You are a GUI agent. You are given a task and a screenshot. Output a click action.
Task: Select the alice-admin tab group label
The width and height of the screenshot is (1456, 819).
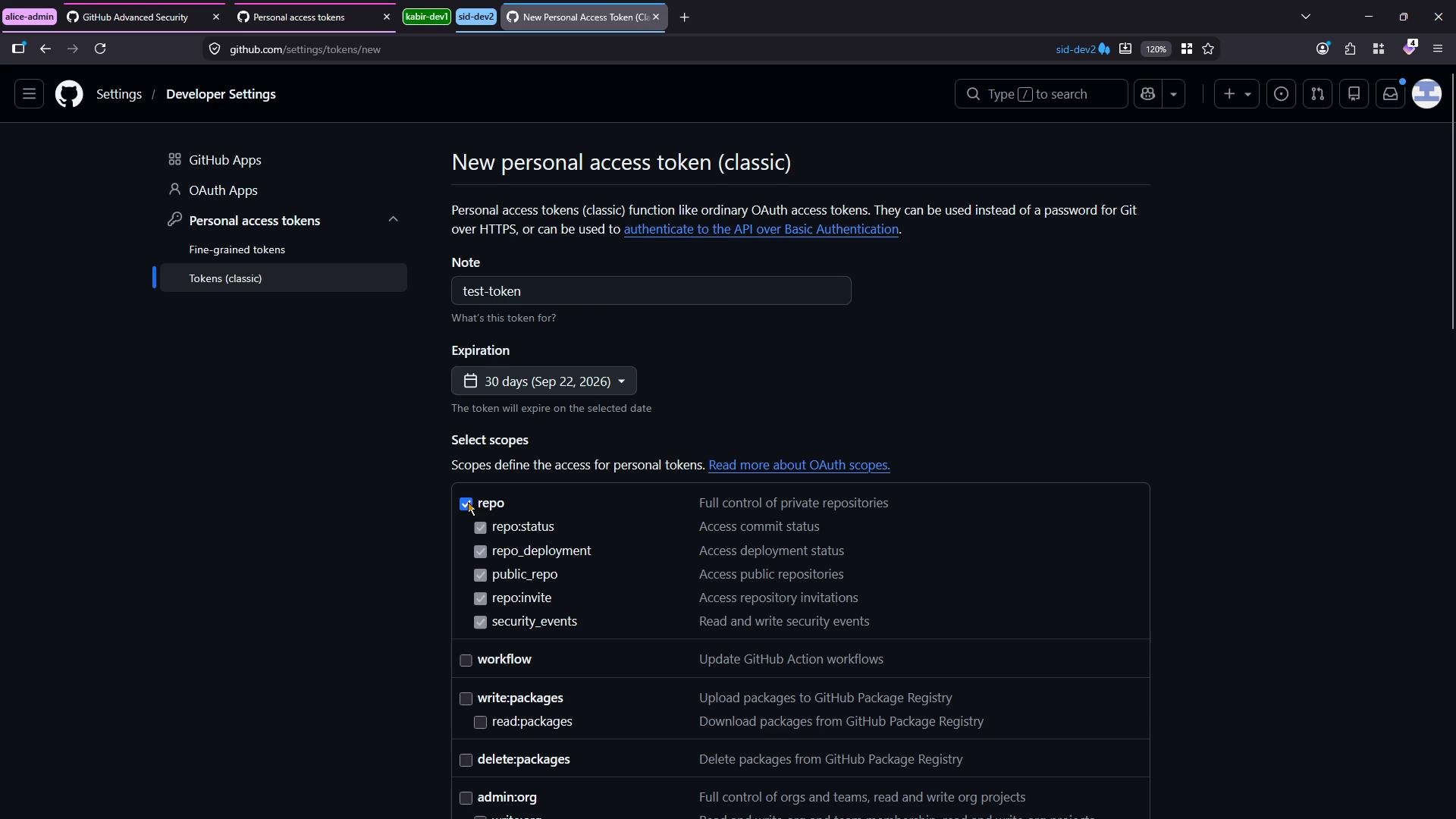point(30,17)
